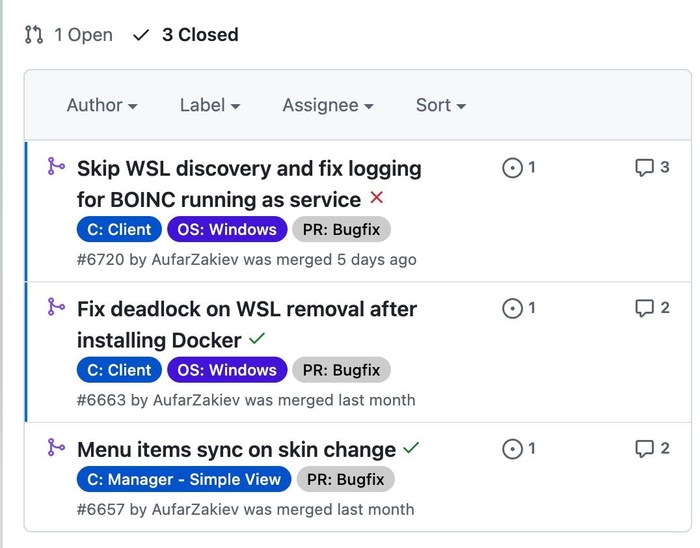Open 'Menu items sync on skin change' PR
The image size is (700, 548).
click(x=236, y=449)
